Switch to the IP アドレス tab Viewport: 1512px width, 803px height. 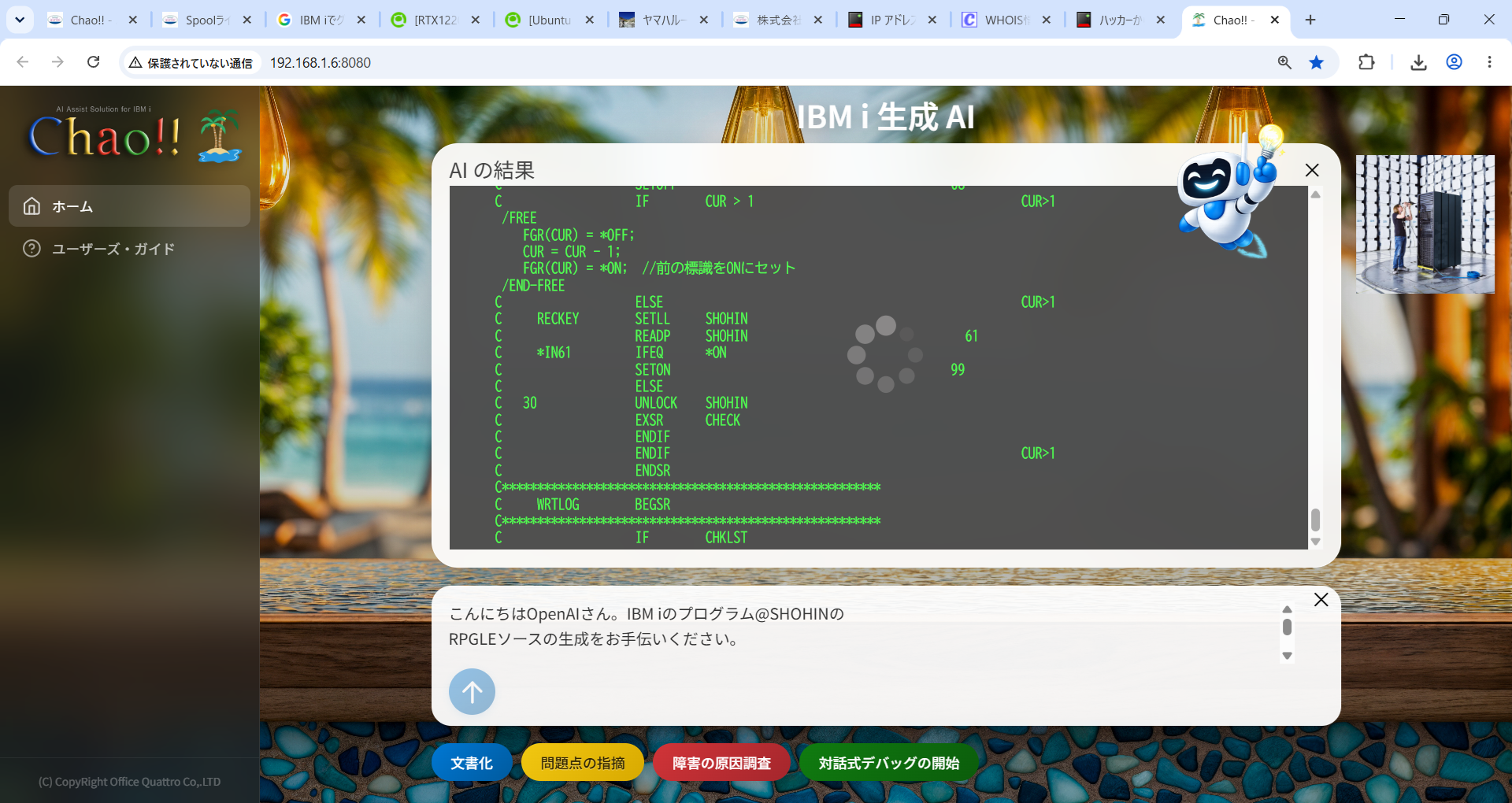coord(892,20)
